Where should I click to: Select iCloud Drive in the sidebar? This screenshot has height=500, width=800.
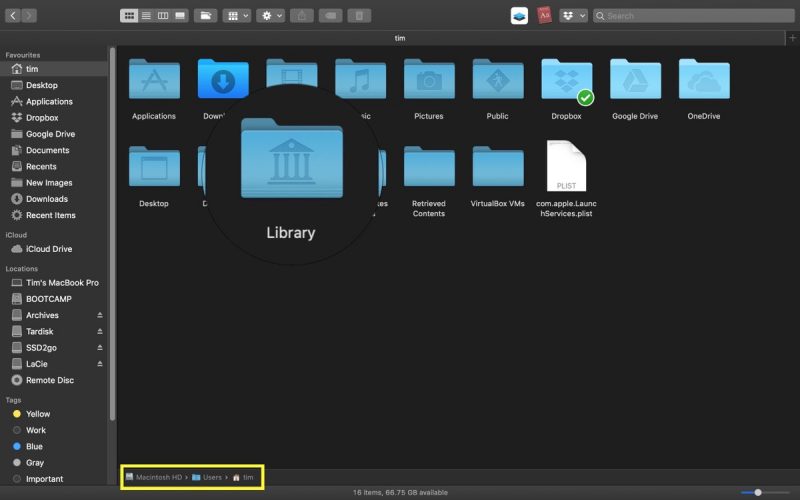click(x=49, y=249)
